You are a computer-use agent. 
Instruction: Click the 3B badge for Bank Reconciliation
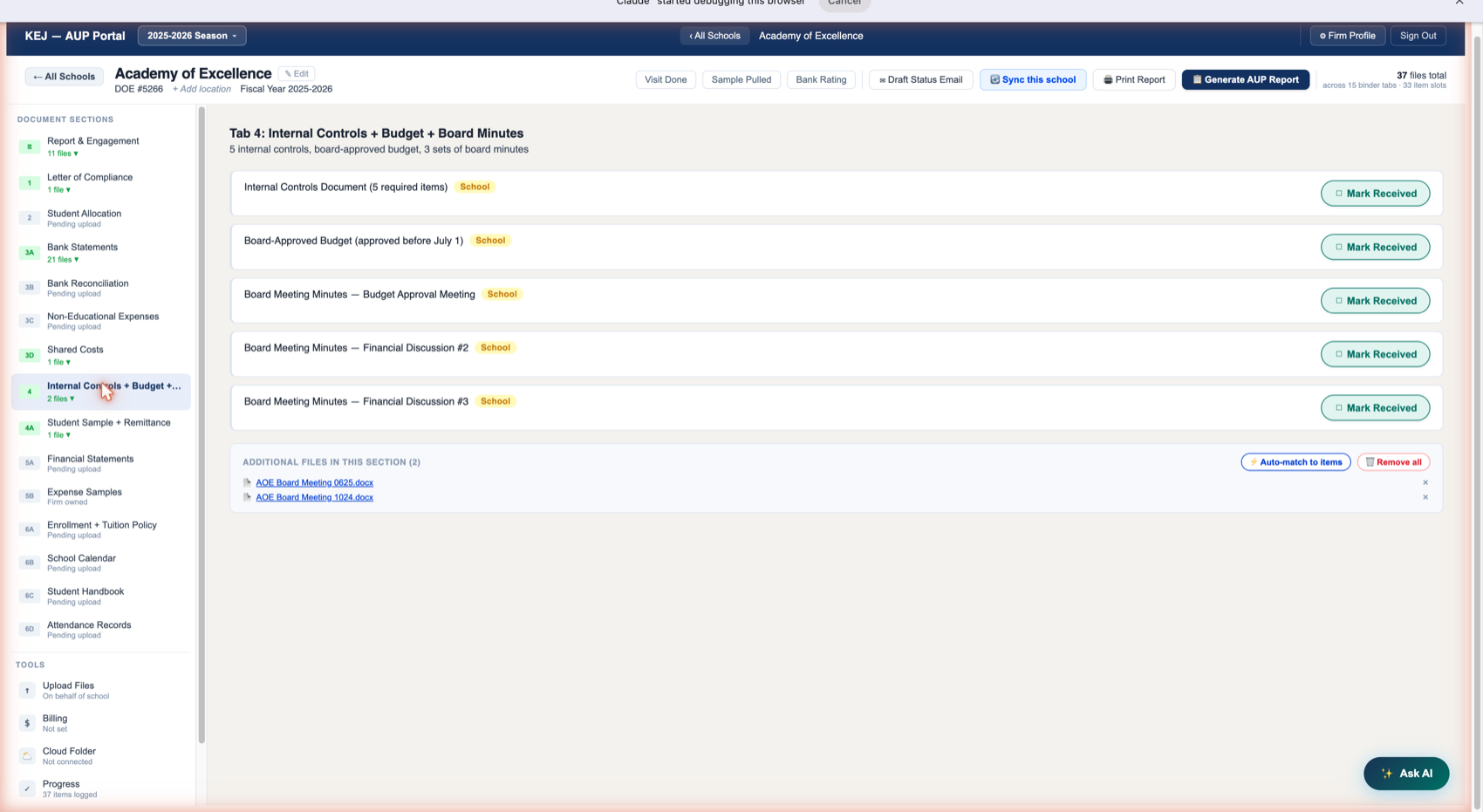29,288
